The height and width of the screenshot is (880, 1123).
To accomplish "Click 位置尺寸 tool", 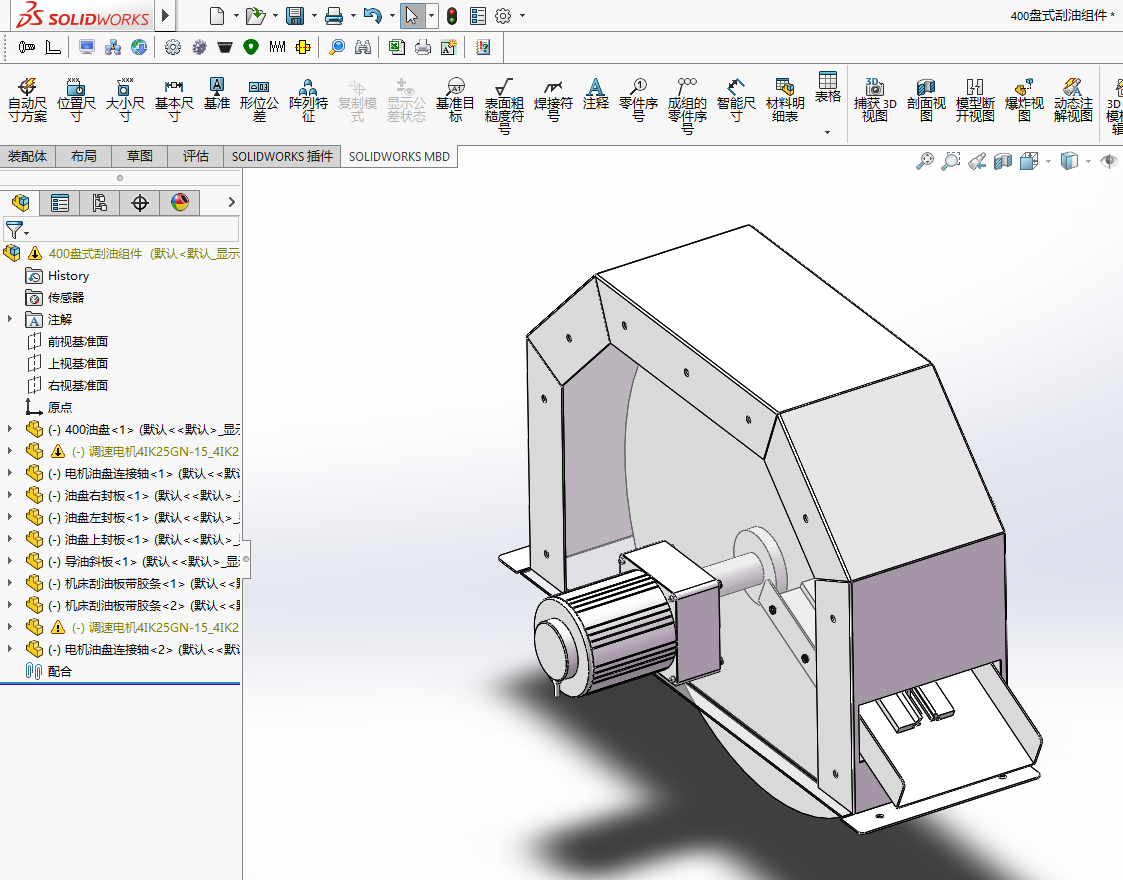I will [76, 100].
